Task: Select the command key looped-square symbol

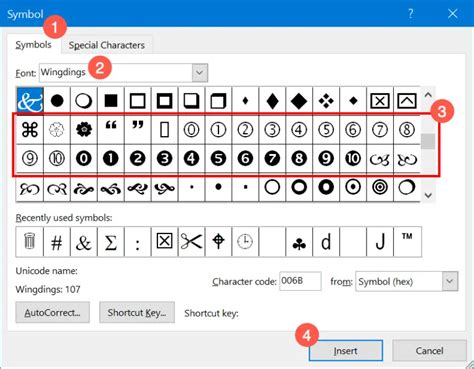Action: (30, 129)
